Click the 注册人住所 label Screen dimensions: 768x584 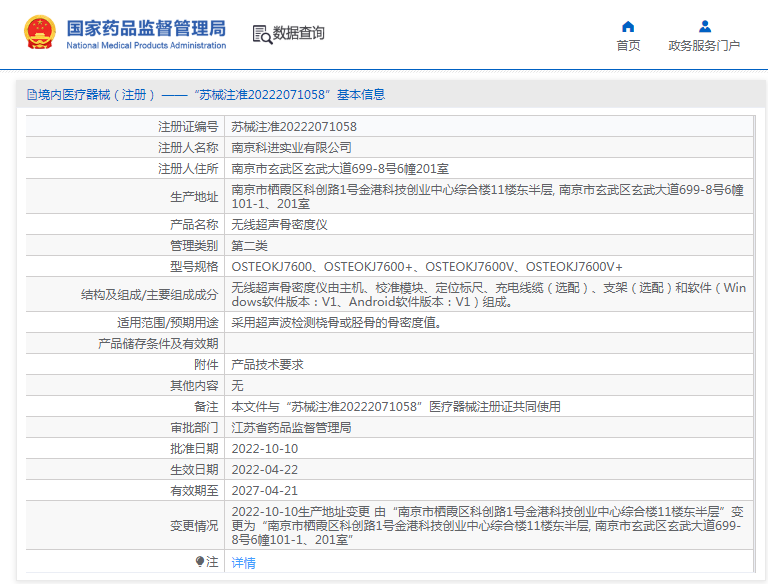(x=188, y=169)
